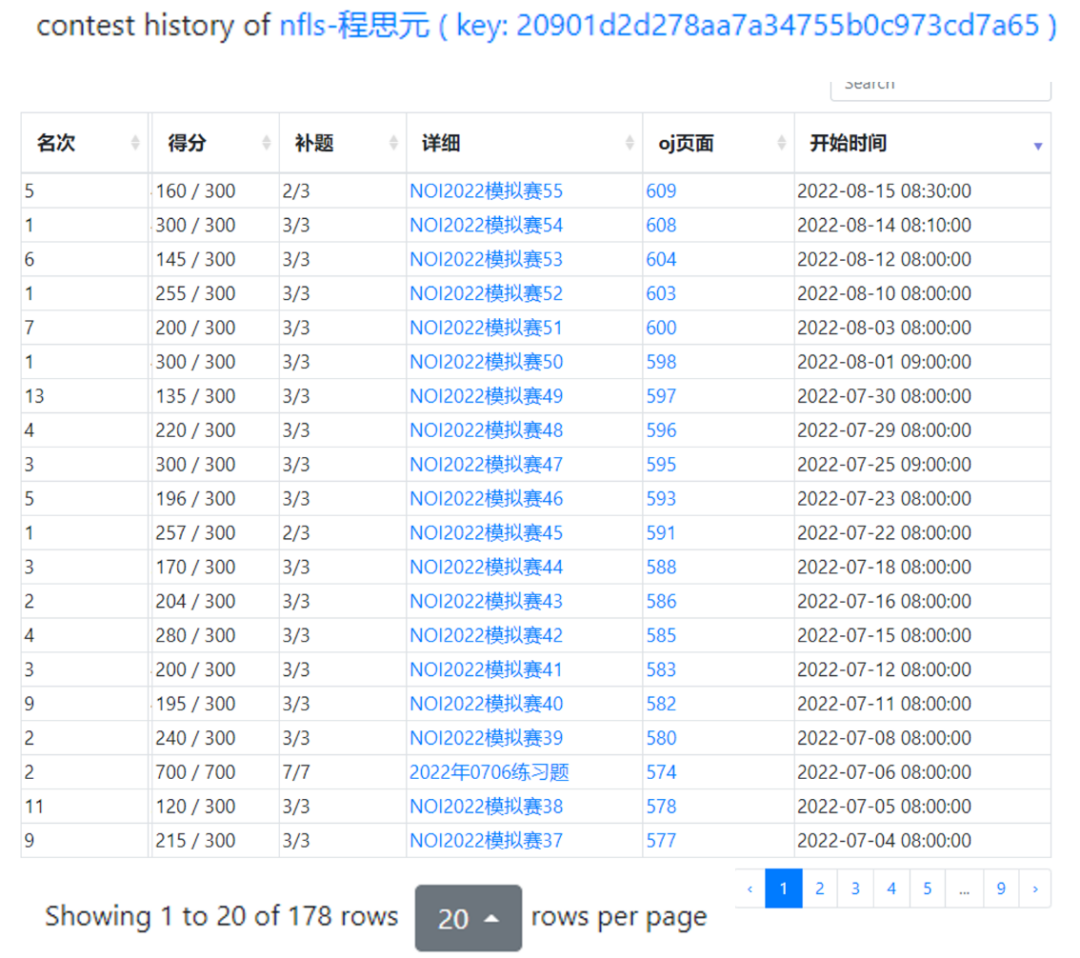The height and width of the screenshot is (958, 1080).
Task: Open 2022年0706练习题 link
Action: click(489, 772)
